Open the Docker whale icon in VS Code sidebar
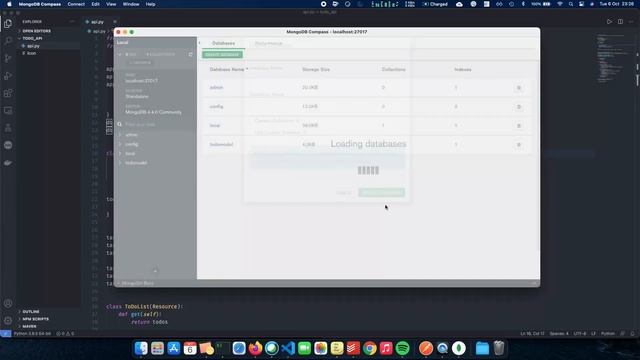Screen dimensions: 640x360 pos(8,163)
